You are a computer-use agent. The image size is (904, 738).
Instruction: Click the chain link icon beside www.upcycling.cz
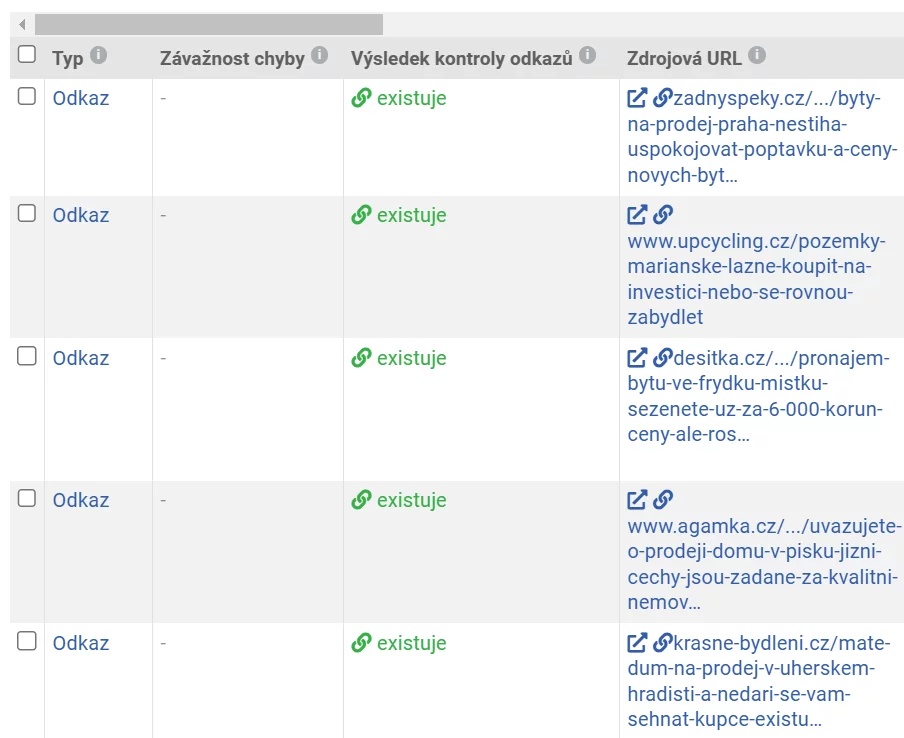pyautogui.click(x=662, y=214)
